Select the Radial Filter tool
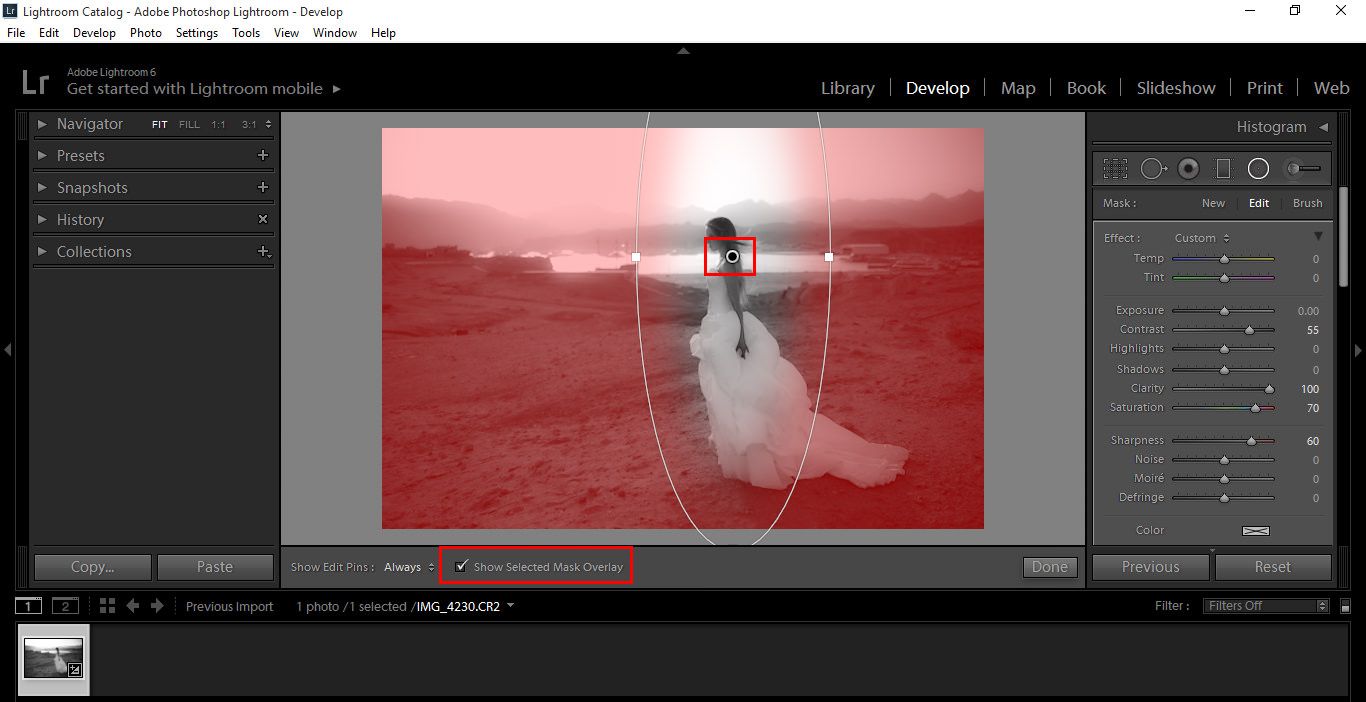The height and width of the screenshot is (702, 1366). pos(1258,168)
